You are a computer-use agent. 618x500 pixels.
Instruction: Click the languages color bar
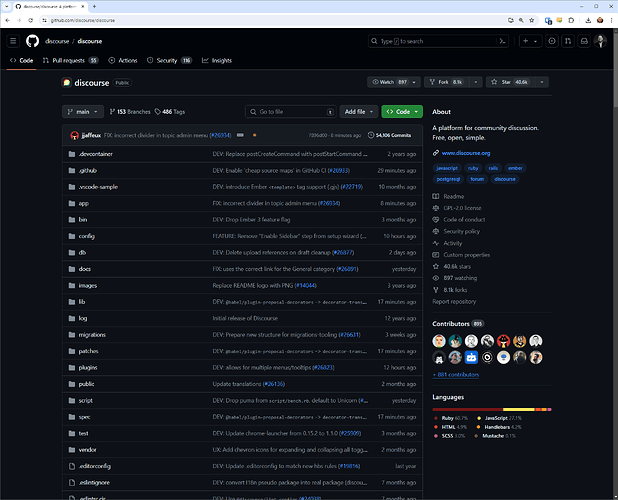pyautogui.click(x=492, y=410)
